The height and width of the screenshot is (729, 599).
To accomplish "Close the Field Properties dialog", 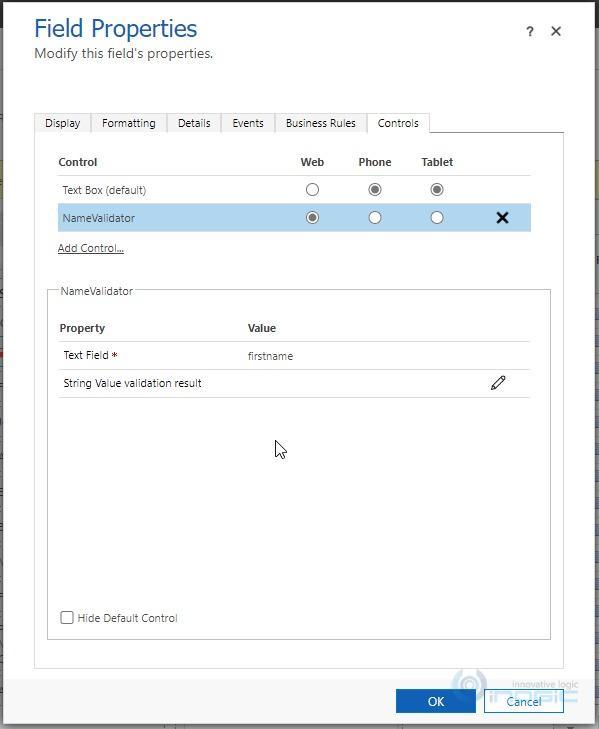I will tap(556, 31).
